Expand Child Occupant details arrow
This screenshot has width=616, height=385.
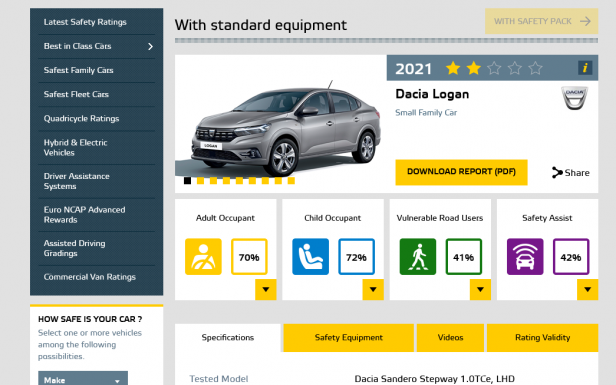point(373,290)
